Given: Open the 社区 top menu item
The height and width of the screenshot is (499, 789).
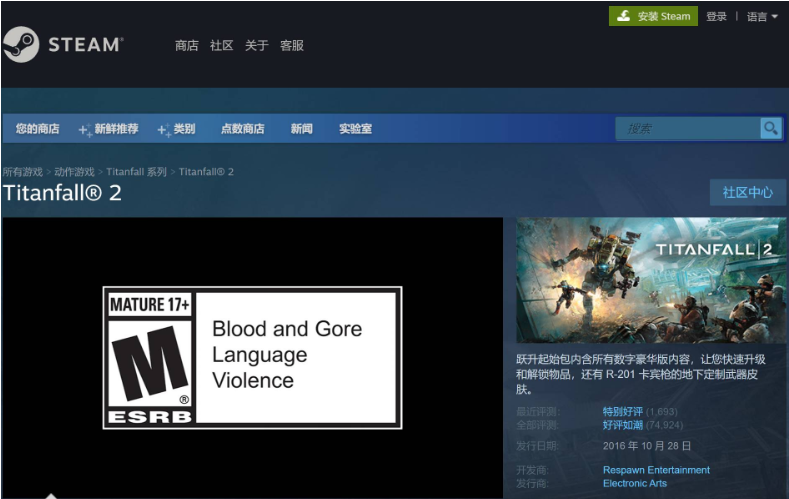Looking at the screenshot, I should 221,45.
